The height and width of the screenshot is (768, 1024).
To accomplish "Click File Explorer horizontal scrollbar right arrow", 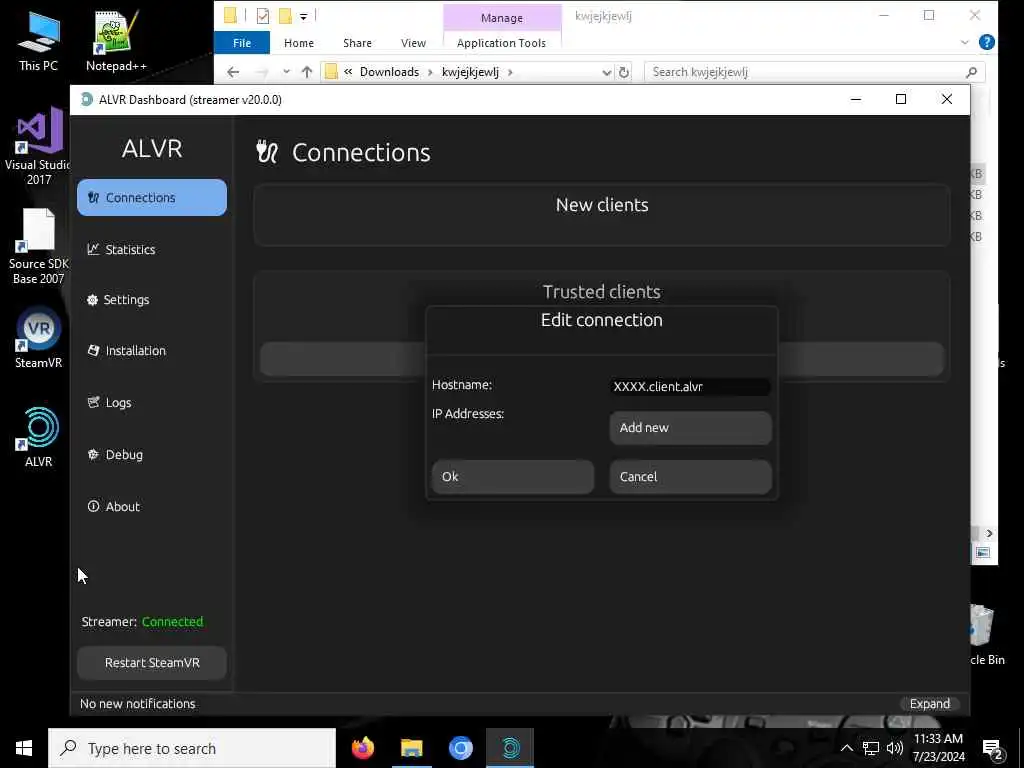I will click(x=989, y=533).
